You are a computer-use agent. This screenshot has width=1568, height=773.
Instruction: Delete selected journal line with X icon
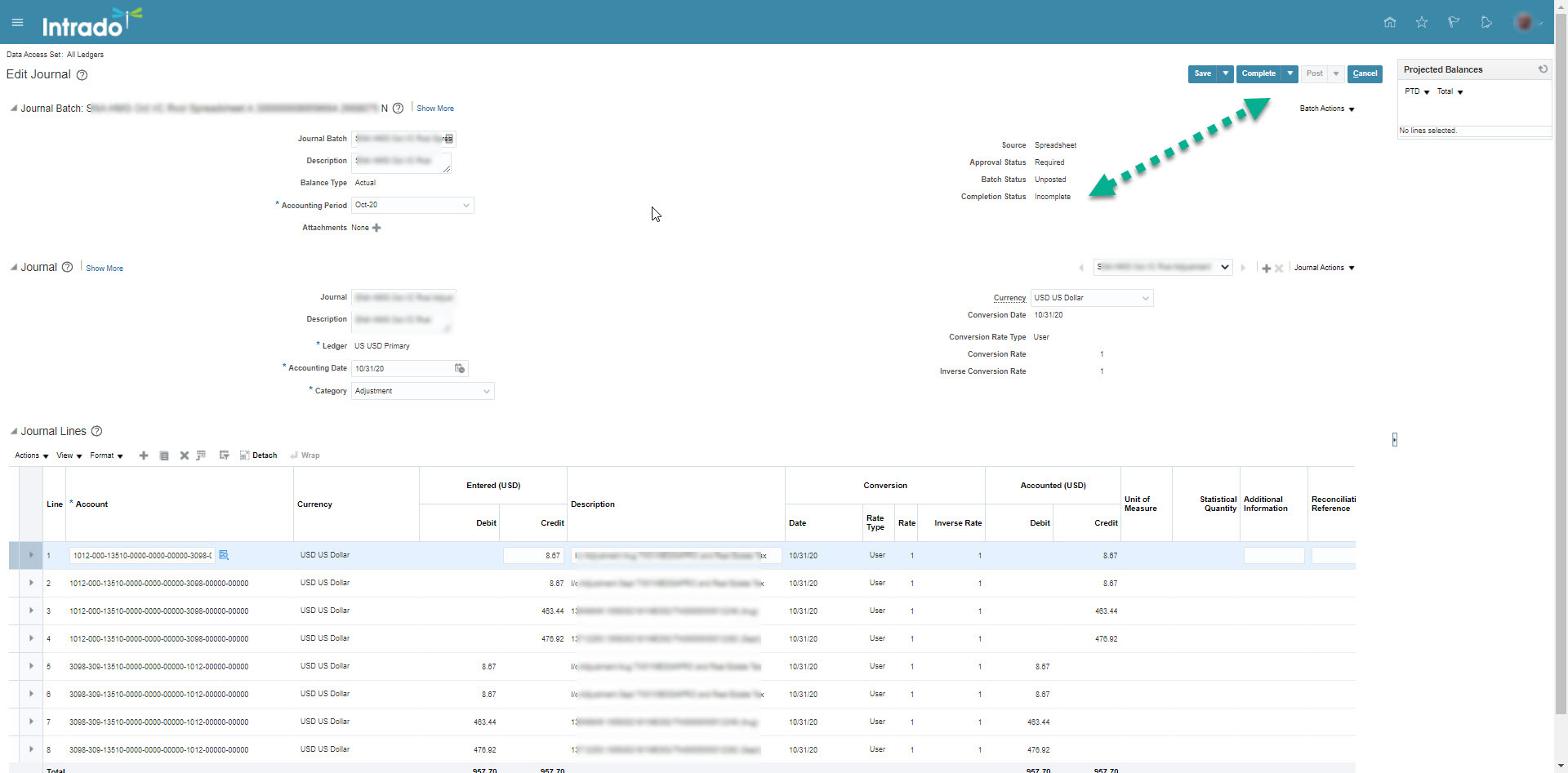click(184, 455)
